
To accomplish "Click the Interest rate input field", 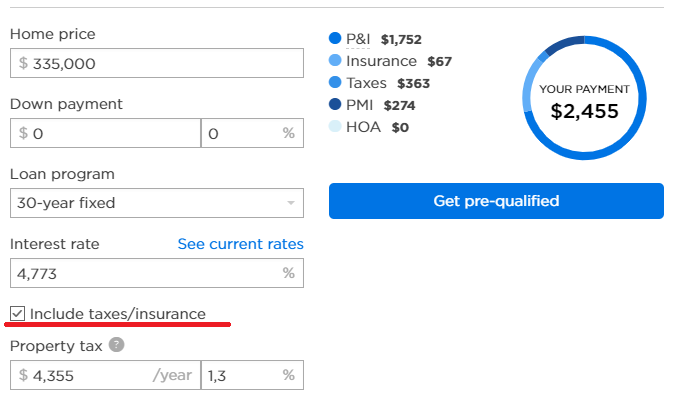I will [x=157, y=273].
